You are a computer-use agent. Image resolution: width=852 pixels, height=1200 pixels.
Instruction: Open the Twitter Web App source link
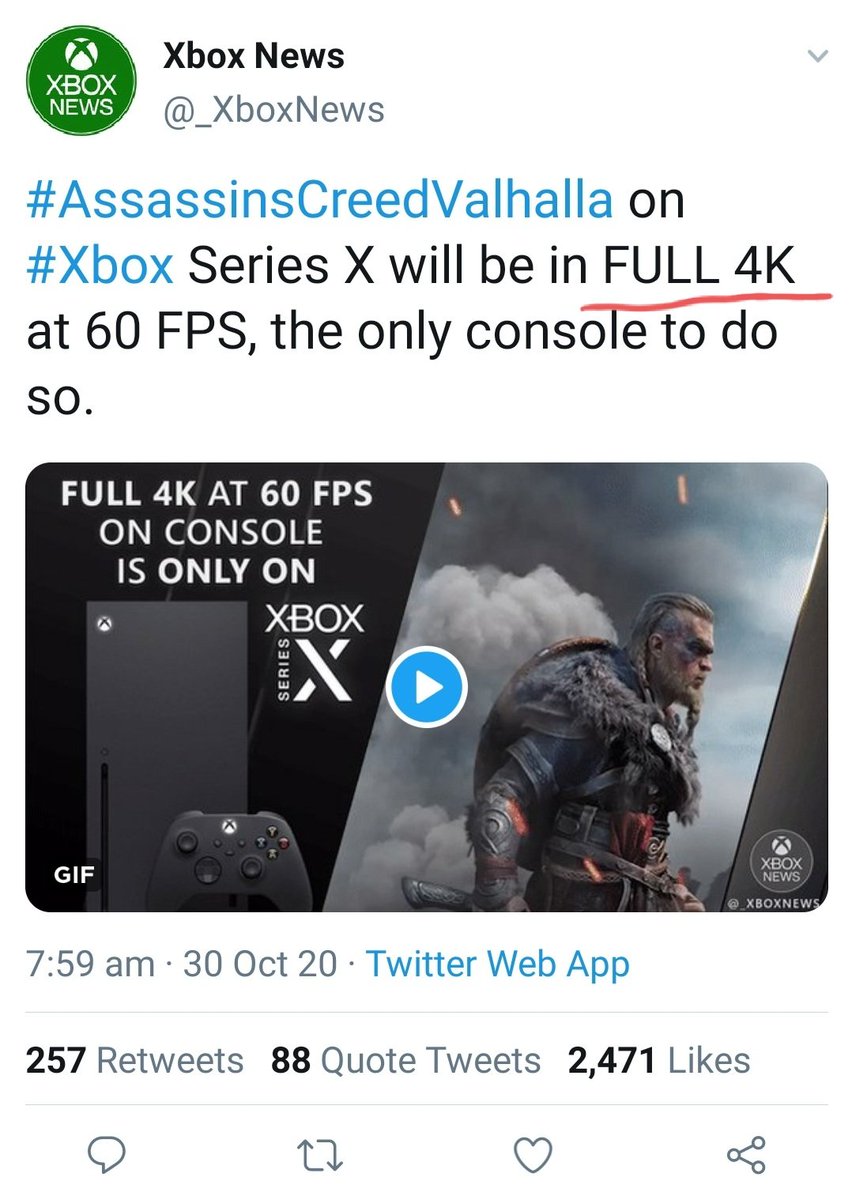point(498,965)
